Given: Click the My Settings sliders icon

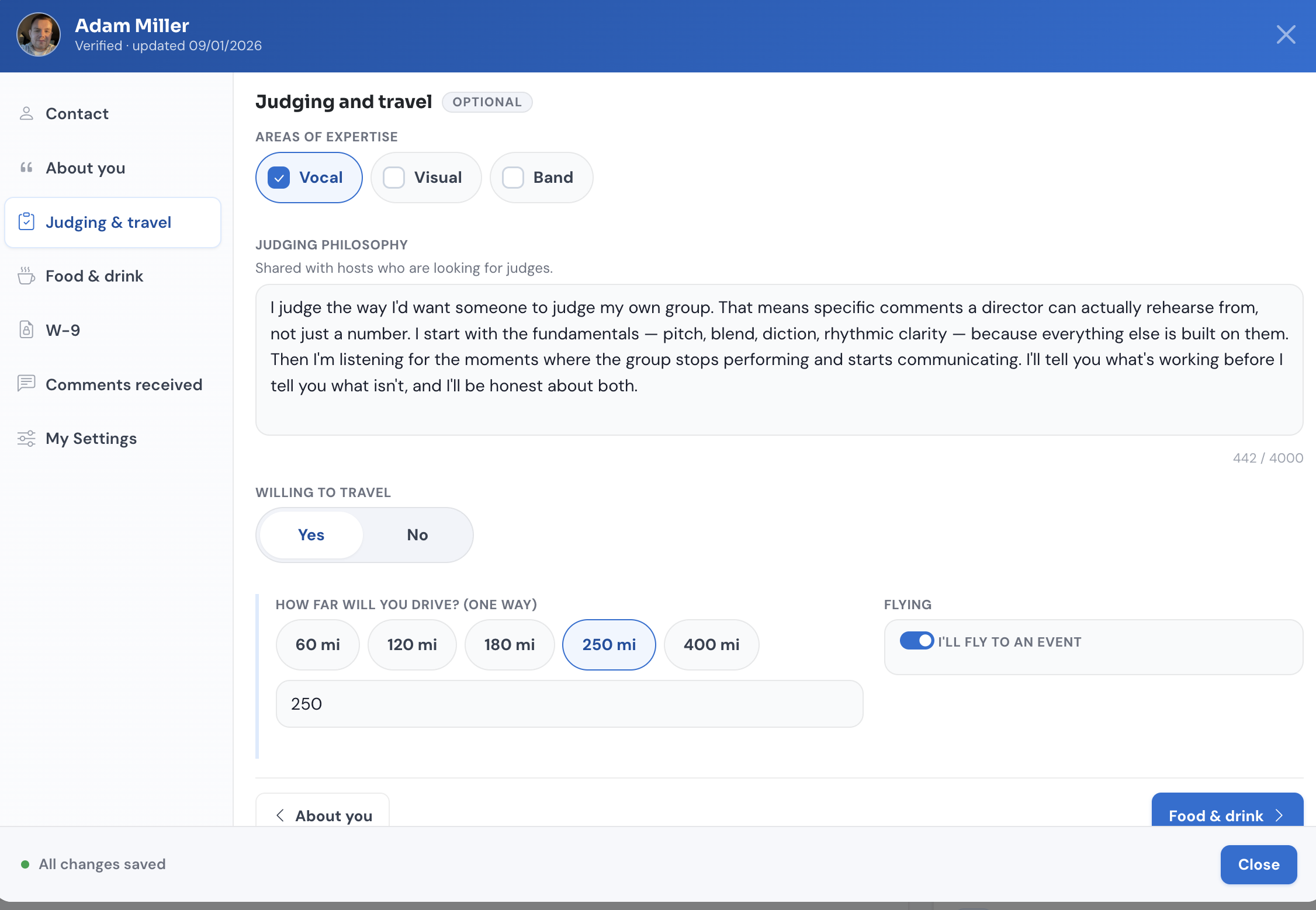Looking at the screenshot, I should 26,438.
